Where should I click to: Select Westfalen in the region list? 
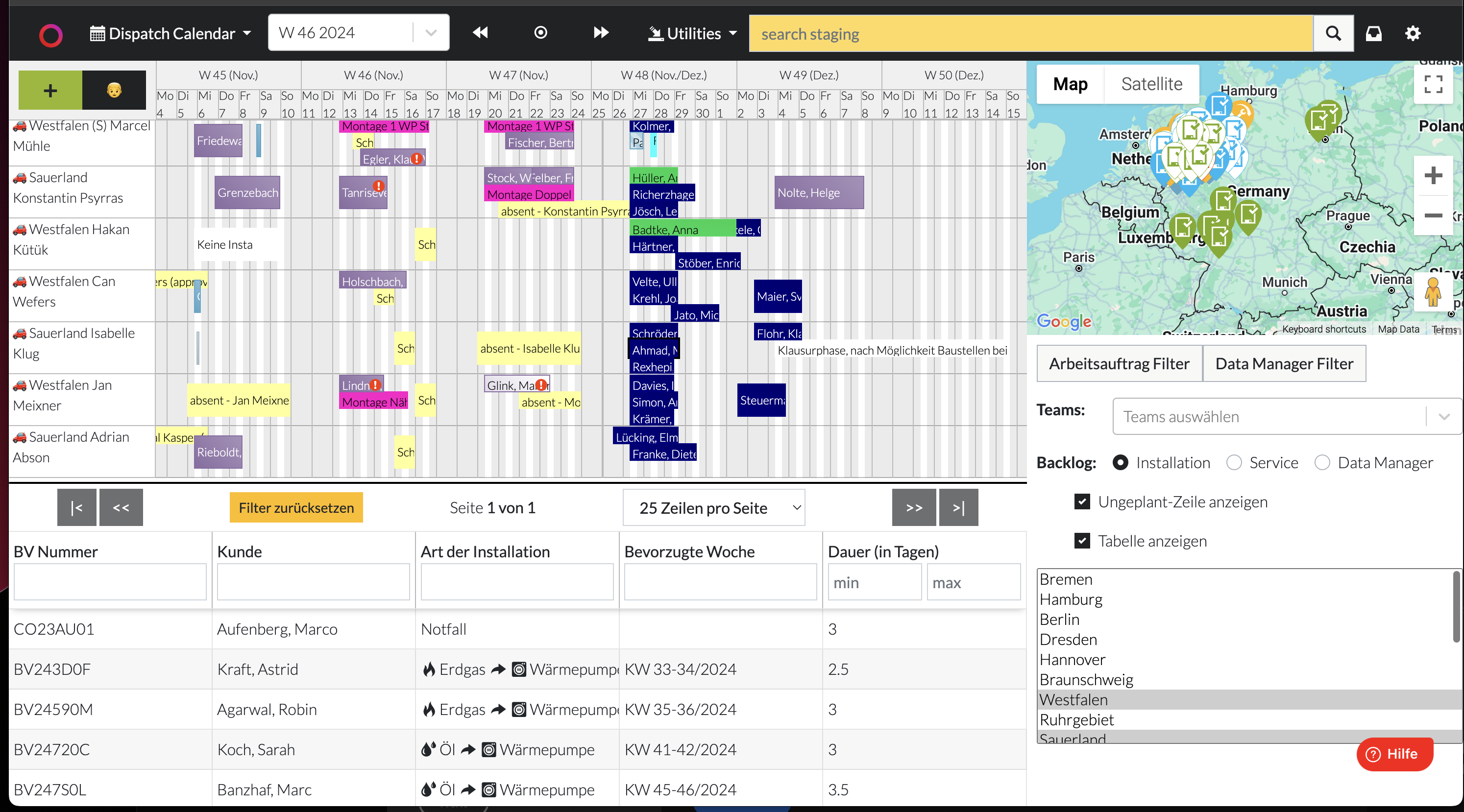pyautogui.click(x=1244, y=700)
